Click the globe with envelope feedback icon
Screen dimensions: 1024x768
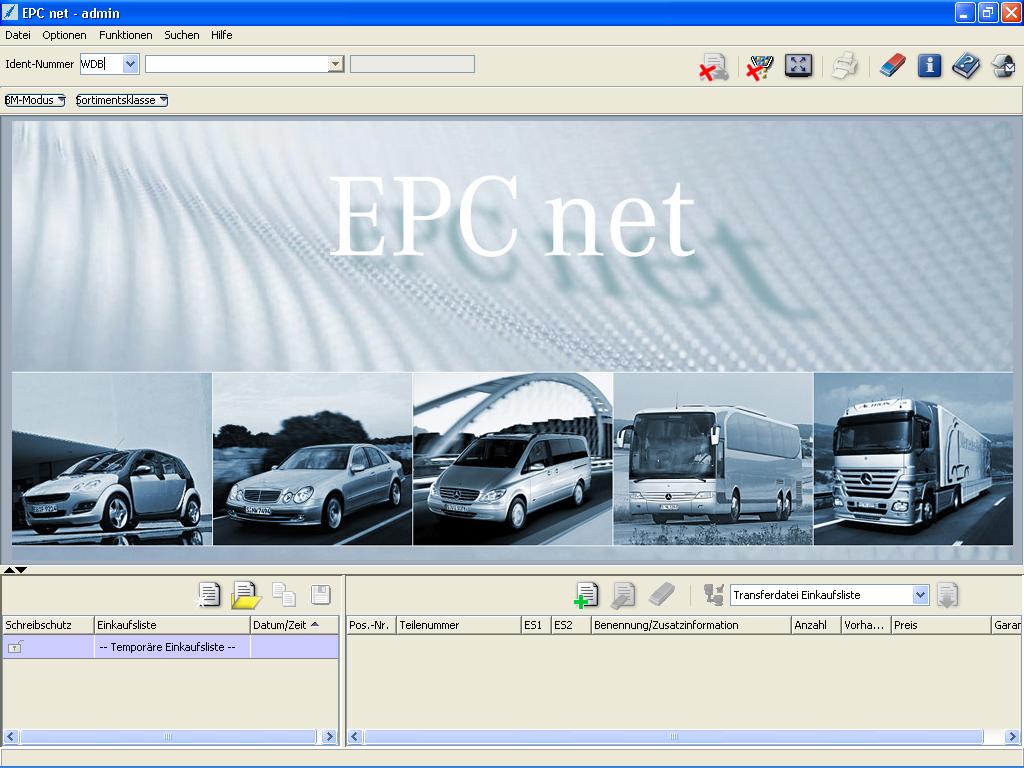pos(1003,66)
